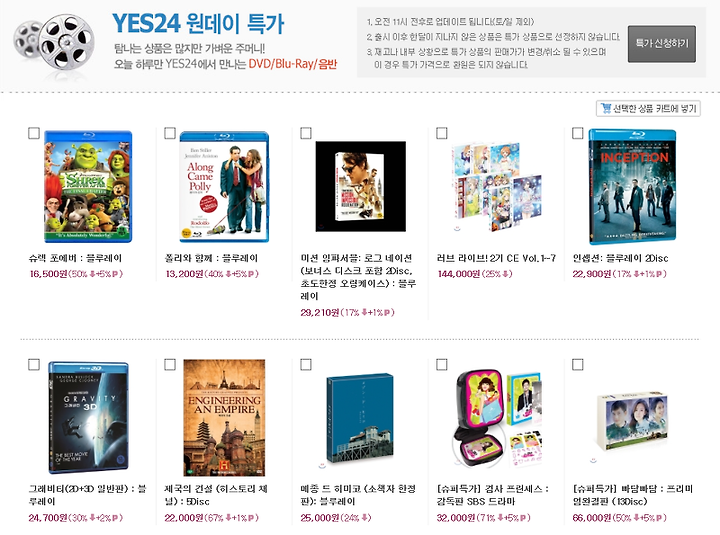Screen dimensions: 720x535
Task: Click the shopping cart icon in the add-to-cart button
Action: point(606,108)
